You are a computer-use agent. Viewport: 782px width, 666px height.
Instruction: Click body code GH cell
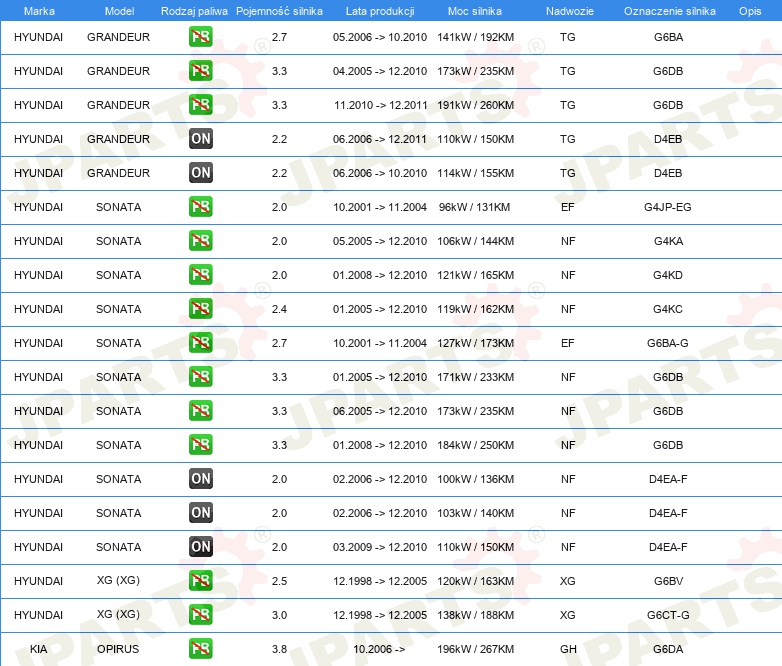(x=568, y=649)
